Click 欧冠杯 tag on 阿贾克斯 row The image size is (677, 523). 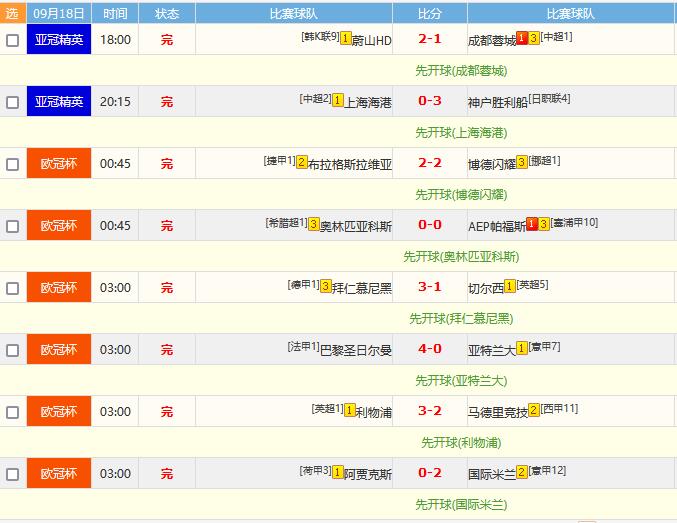[59, 473]
